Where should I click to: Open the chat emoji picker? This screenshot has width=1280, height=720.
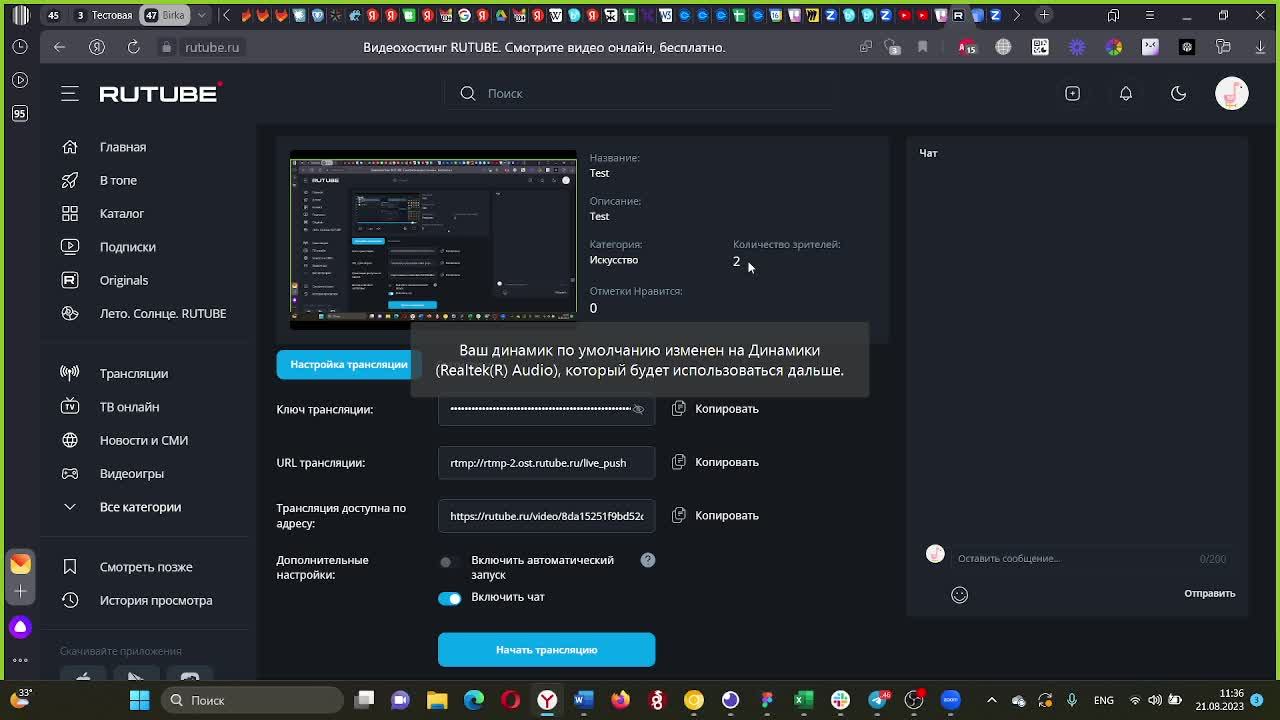959,595
